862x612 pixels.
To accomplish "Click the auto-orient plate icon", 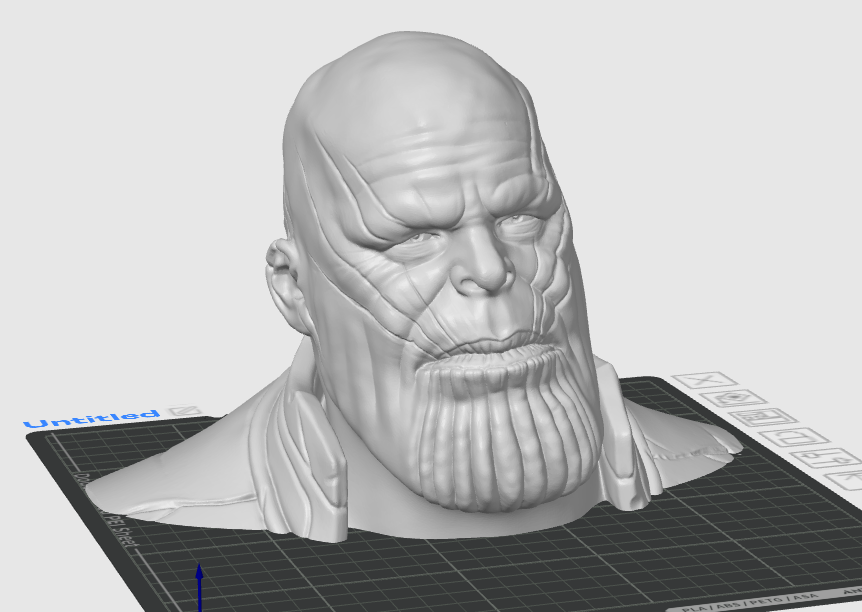I will click(735, 398).
